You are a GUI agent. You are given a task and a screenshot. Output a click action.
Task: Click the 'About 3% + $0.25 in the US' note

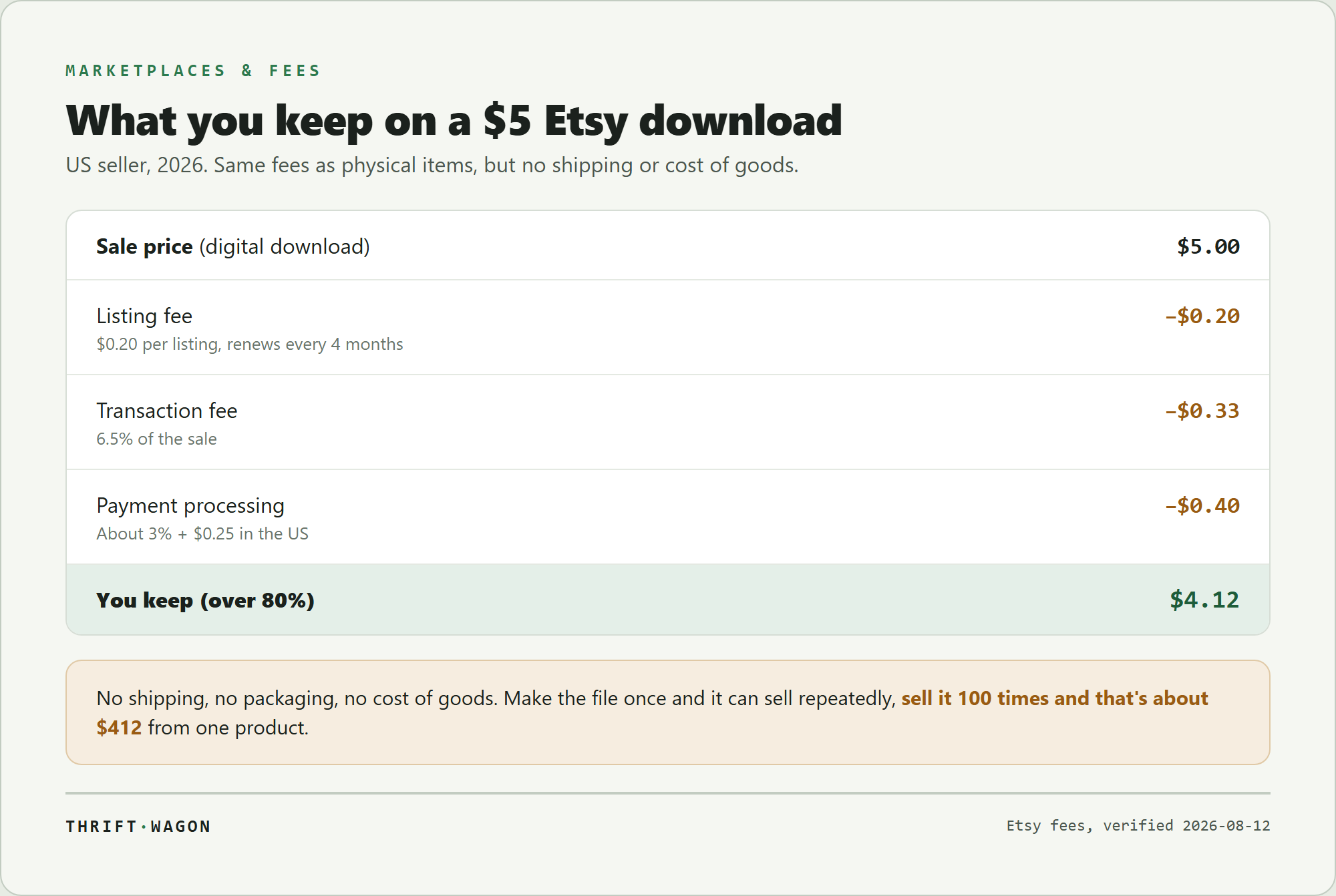pyautogui.click(x=202, y=533)
